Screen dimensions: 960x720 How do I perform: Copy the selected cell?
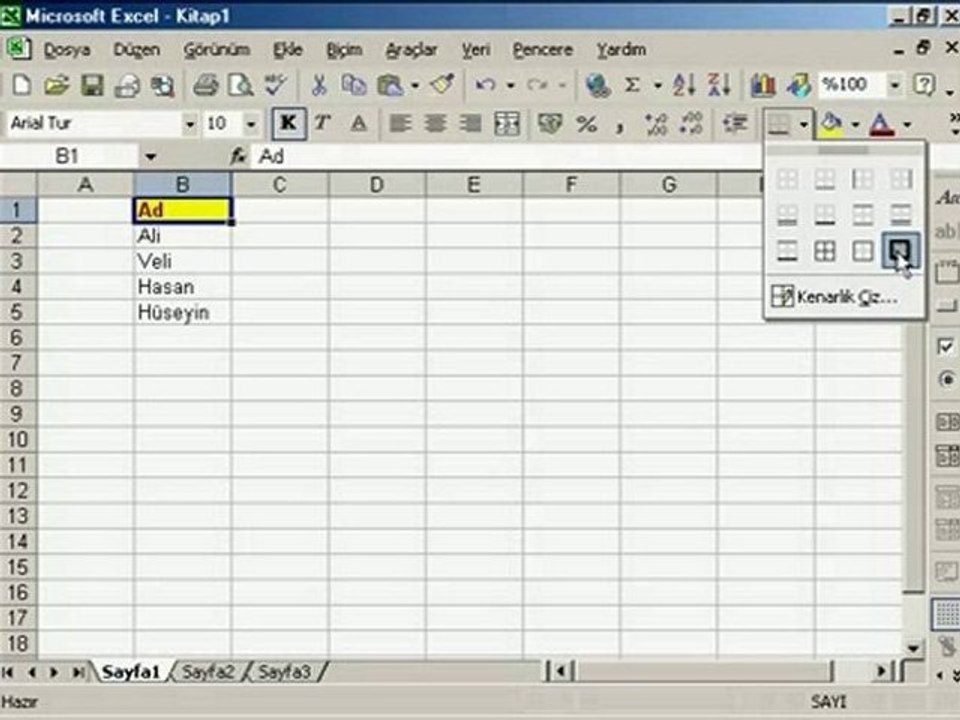353,85
